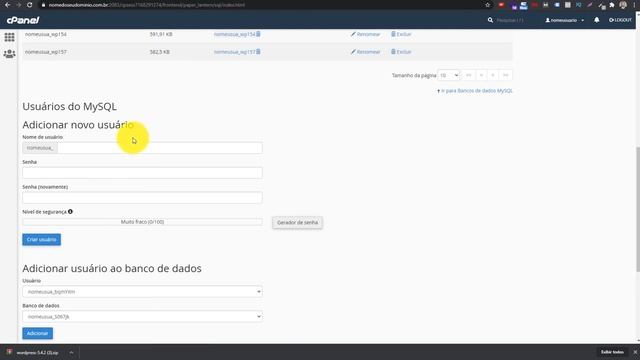
Task: Click the browser forward arrow
Action: 18,5
